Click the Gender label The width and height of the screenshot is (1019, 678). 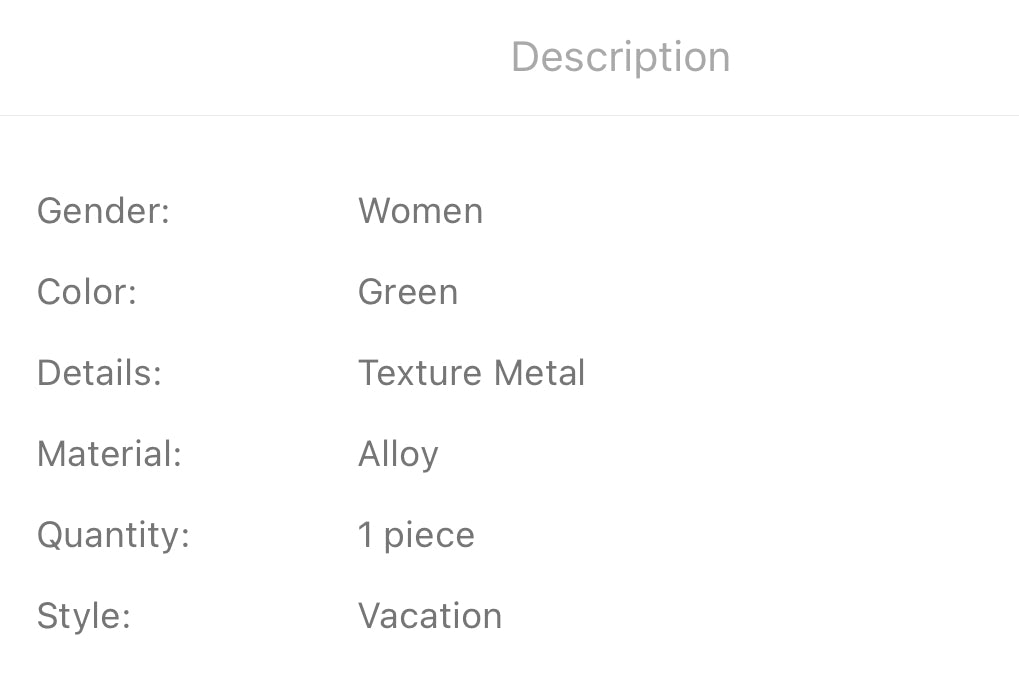(103, 211)
